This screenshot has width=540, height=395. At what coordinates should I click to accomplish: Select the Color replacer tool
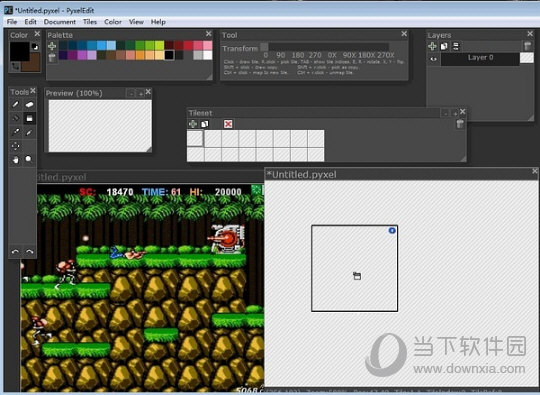(29, 132)
